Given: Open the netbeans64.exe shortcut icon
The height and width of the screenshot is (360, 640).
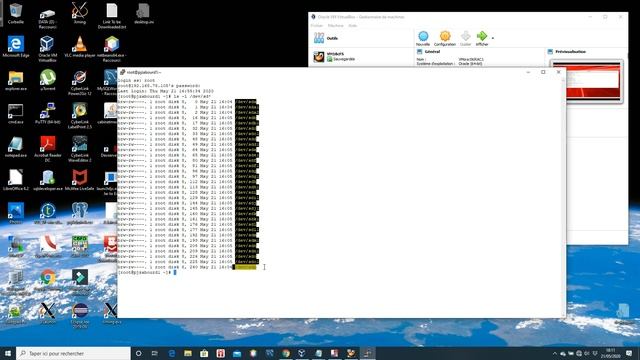Looking at the screenshot, I should [111, 49].
